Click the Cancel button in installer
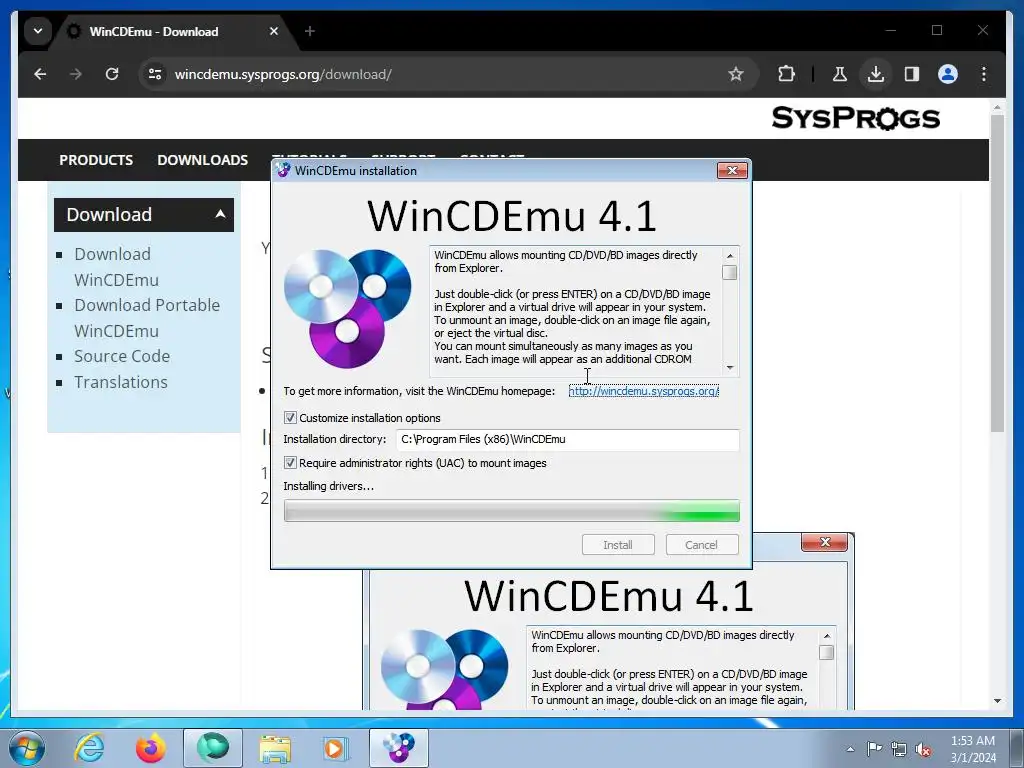The width and height of the screenshot is (1024, 768). (x=702, y=545)
